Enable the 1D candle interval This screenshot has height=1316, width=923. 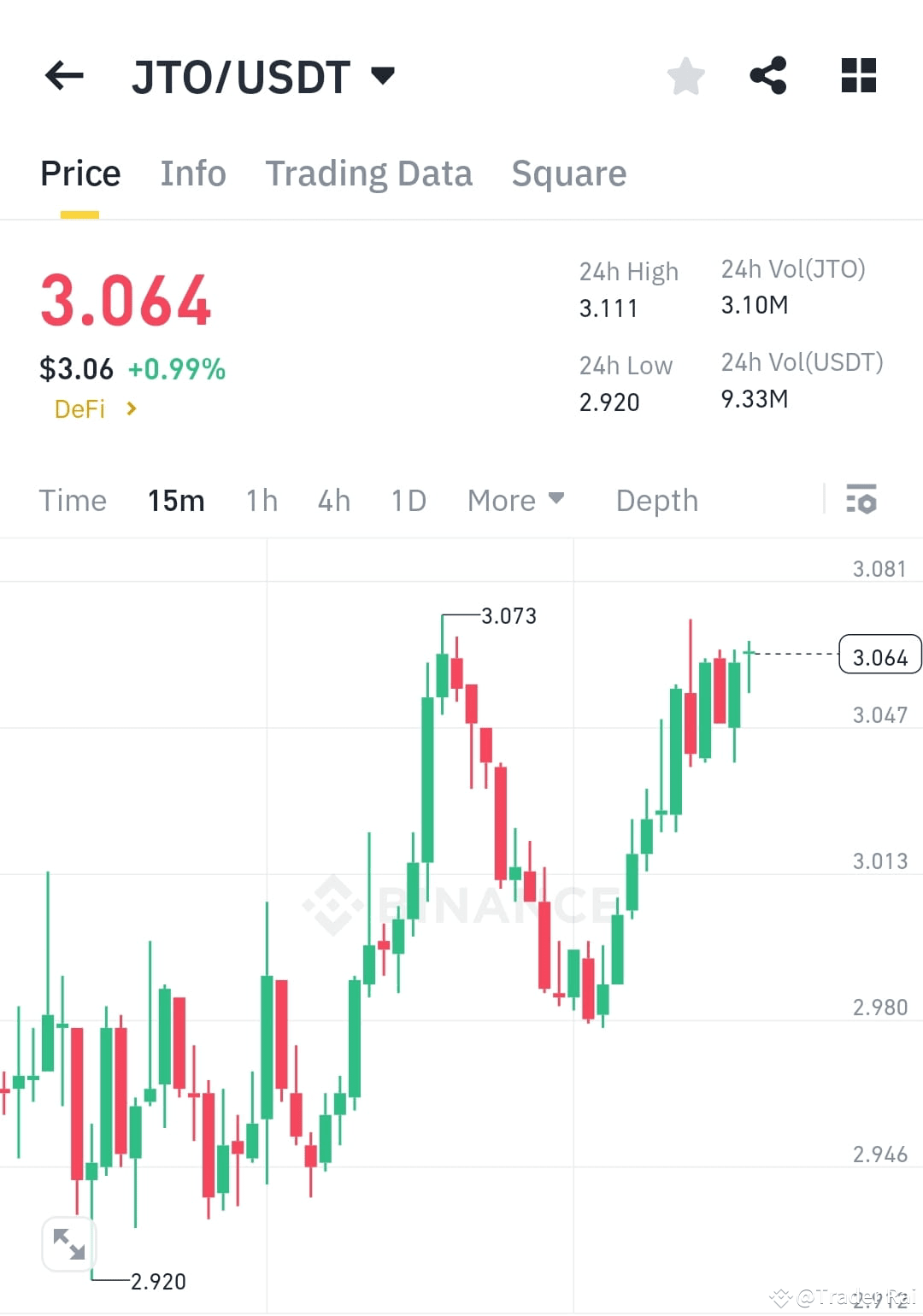(408, 500)
